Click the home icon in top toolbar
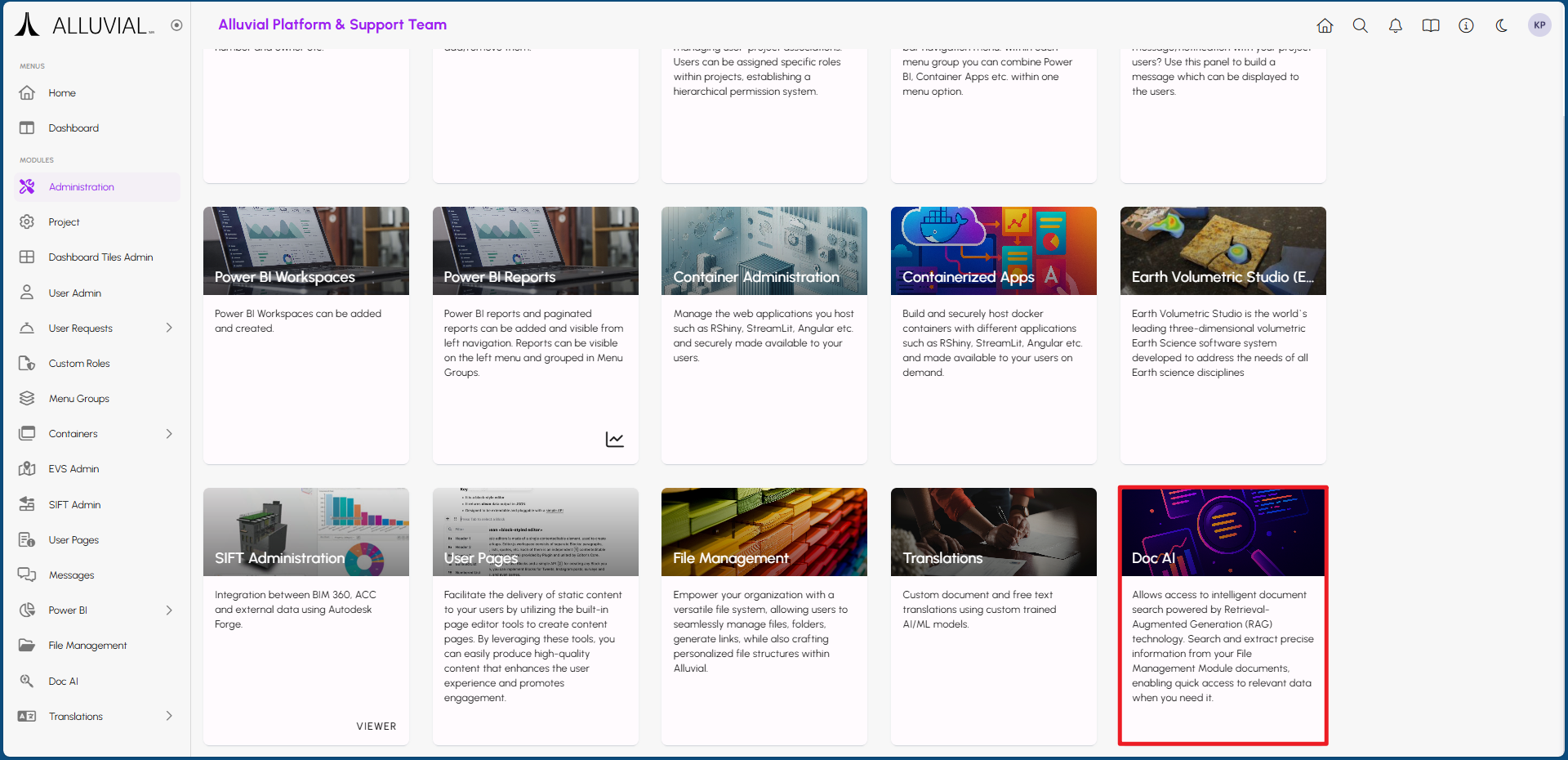1568x760 pixels. 1325,25
